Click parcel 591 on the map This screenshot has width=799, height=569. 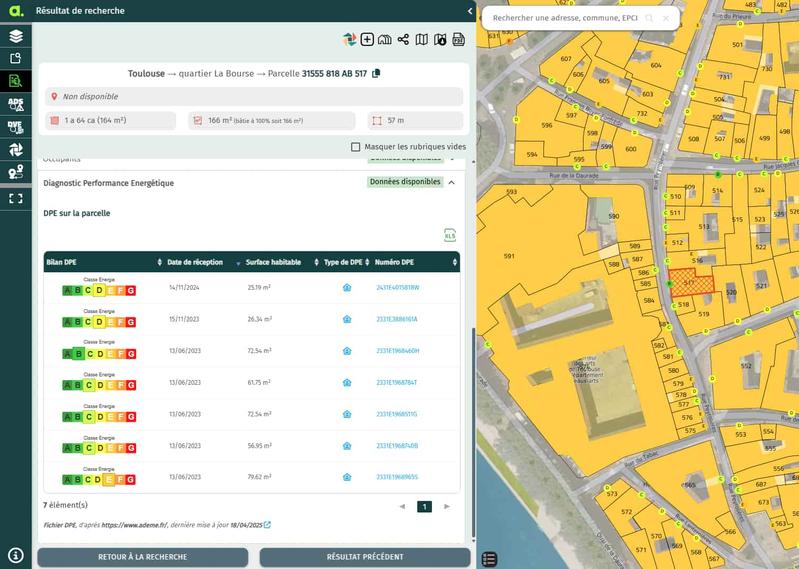(509, 256)
